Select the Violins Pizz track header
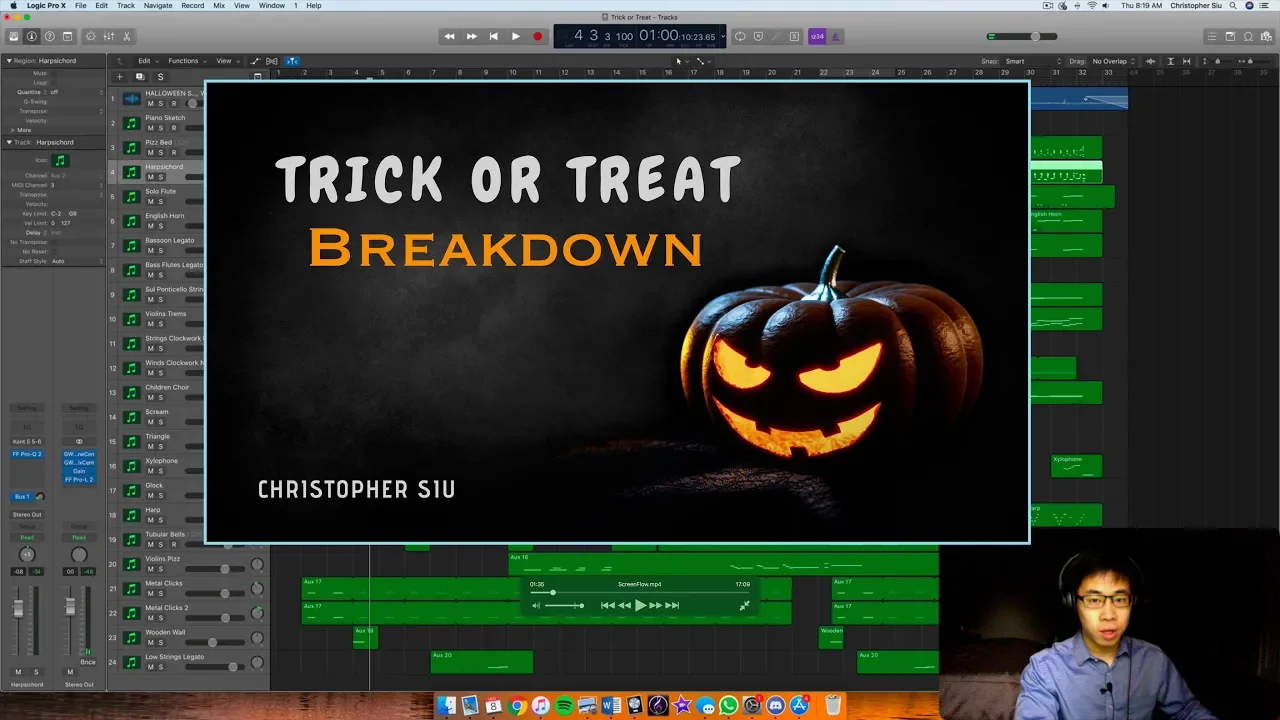Screen dimensions: 1280x720 point(189,564)
